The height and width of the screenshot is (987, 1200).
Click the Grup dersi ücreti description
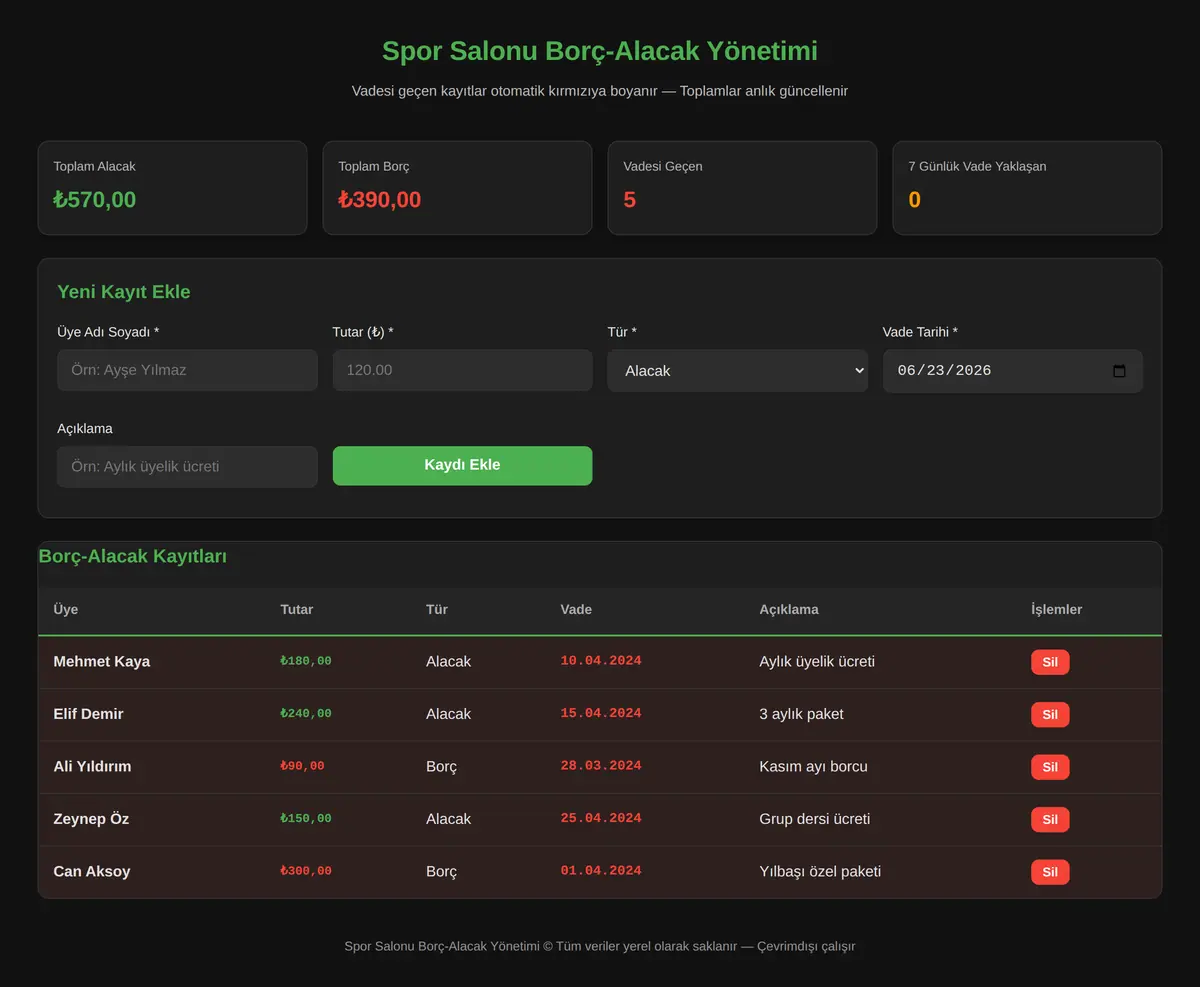[815, 819]
